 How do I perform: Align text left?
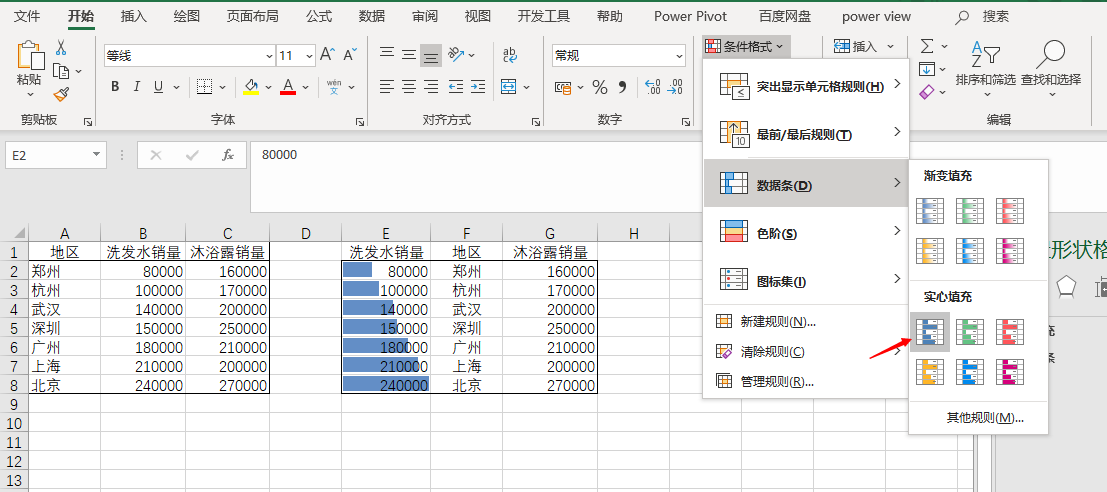386,87
